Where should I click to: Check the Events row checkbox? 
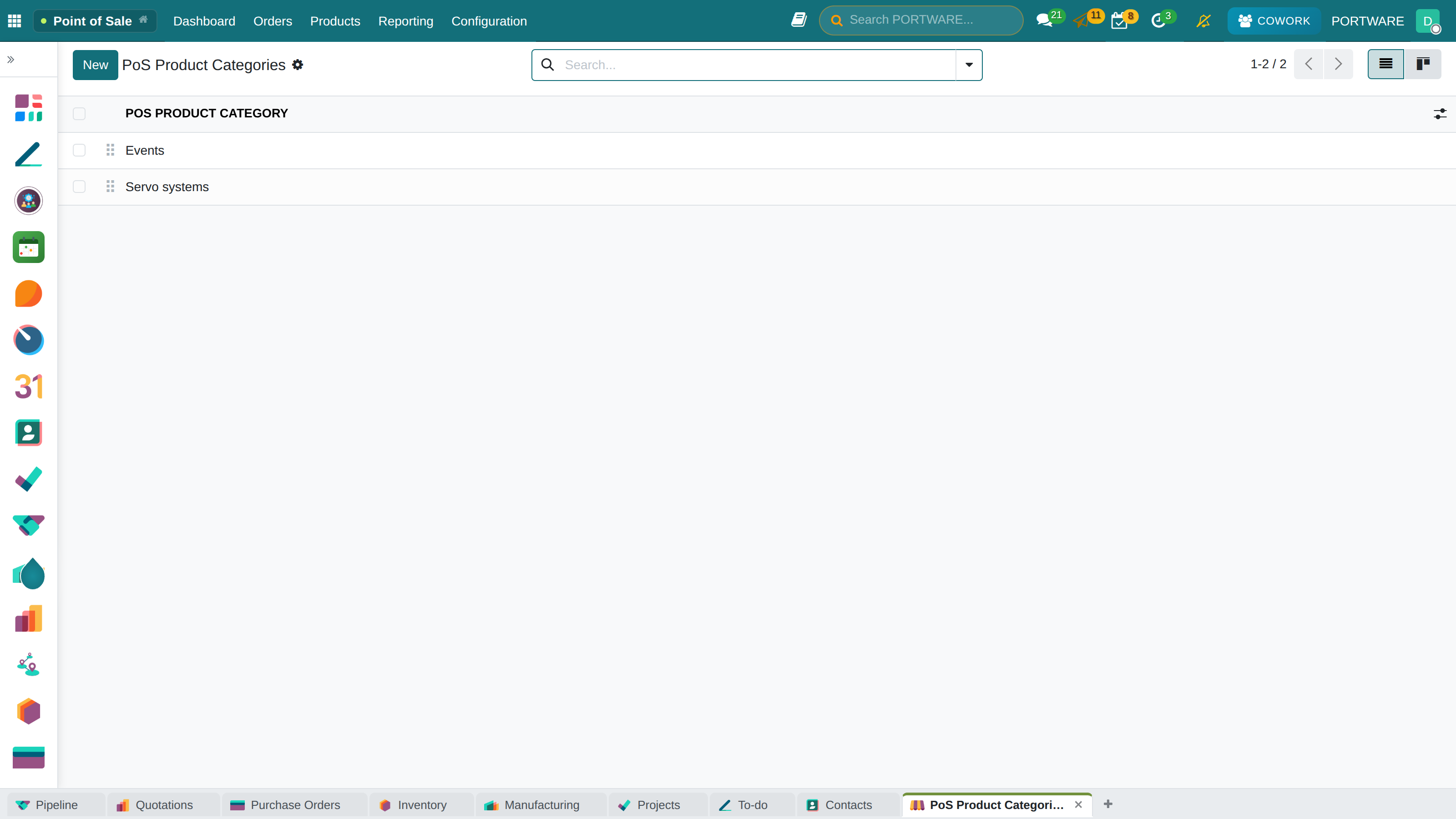click(79, 150)
